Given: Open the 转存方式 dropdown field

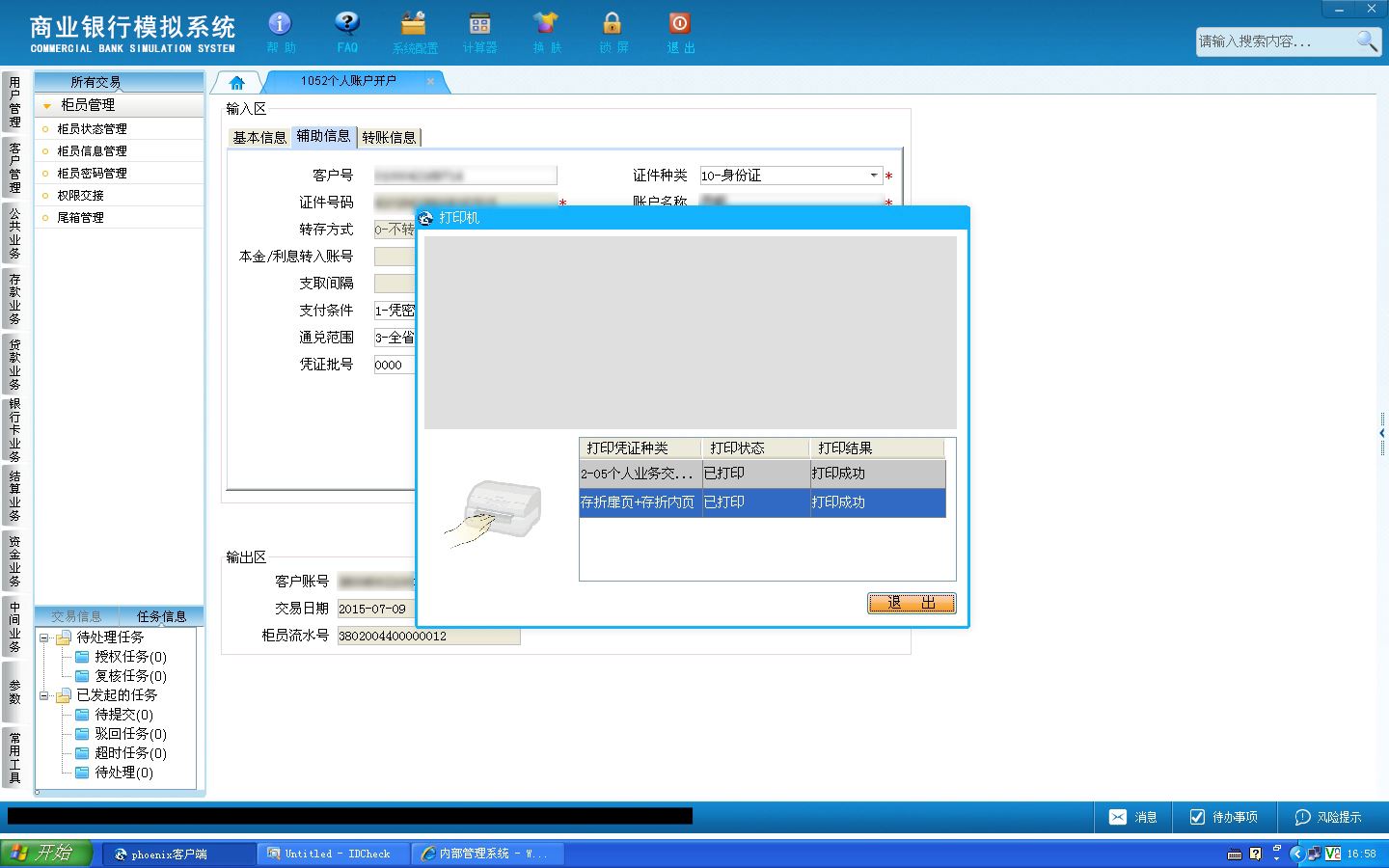Looking at the screenshot, I should tap(395, 230).
